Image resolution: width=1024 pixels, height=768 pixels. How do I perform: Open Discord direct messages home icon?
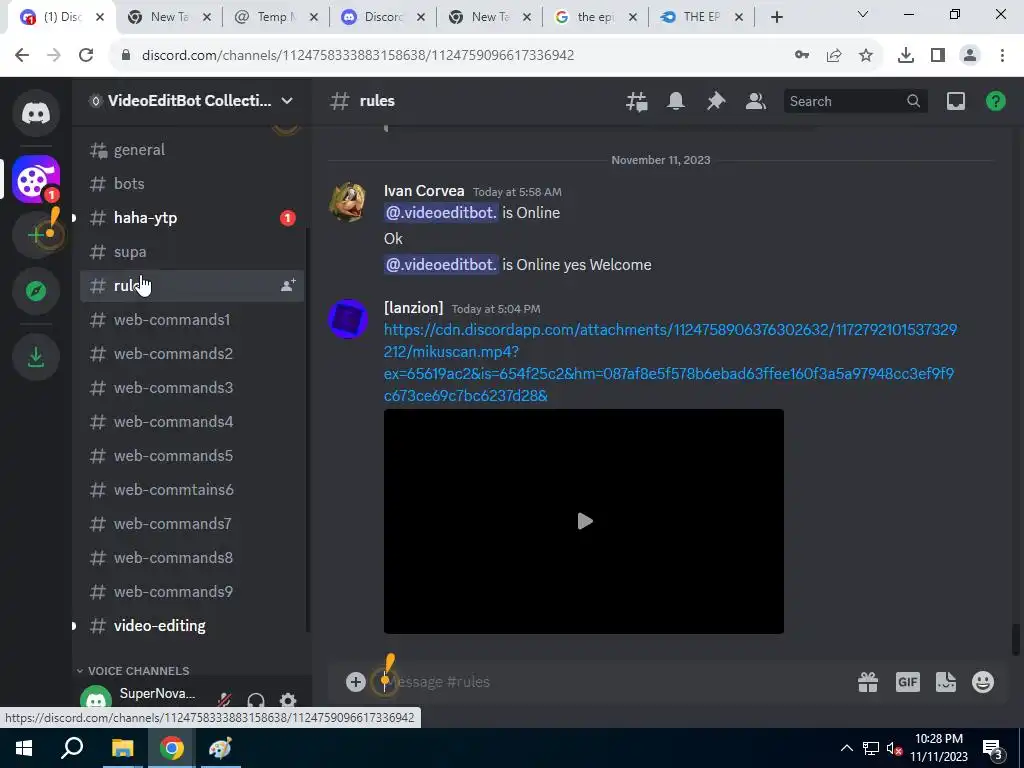pos(36,113)
